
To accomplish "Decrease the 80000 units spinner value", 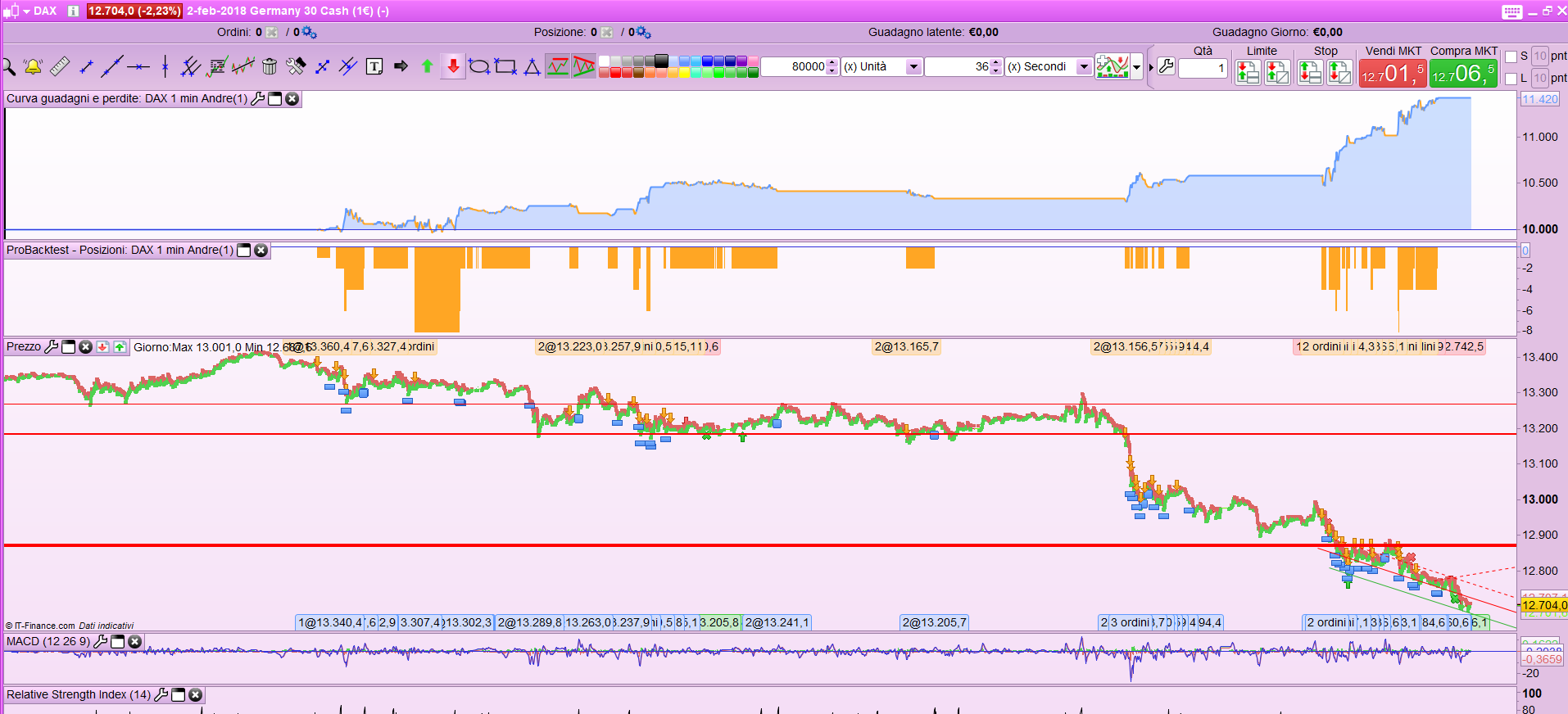I will [832, 71].
